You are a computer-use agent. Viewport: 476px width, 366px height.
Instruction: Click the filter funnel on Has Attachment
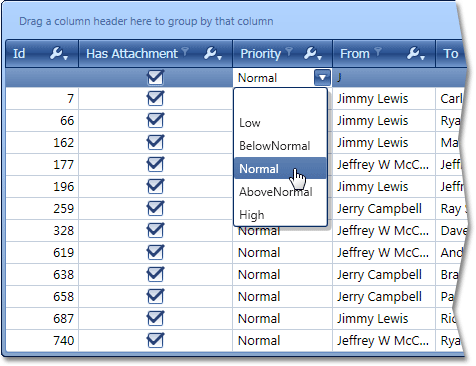185,52
